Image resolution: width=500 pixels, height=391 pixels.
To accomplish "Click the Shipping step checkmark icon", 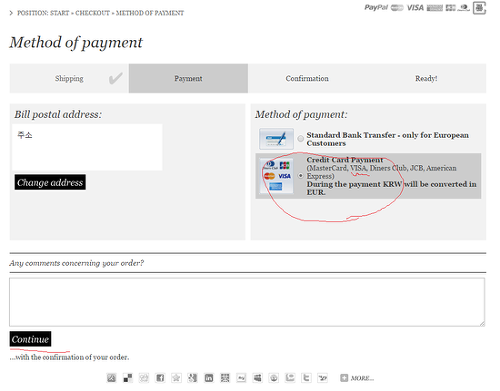I will click(x=116, y=78).
